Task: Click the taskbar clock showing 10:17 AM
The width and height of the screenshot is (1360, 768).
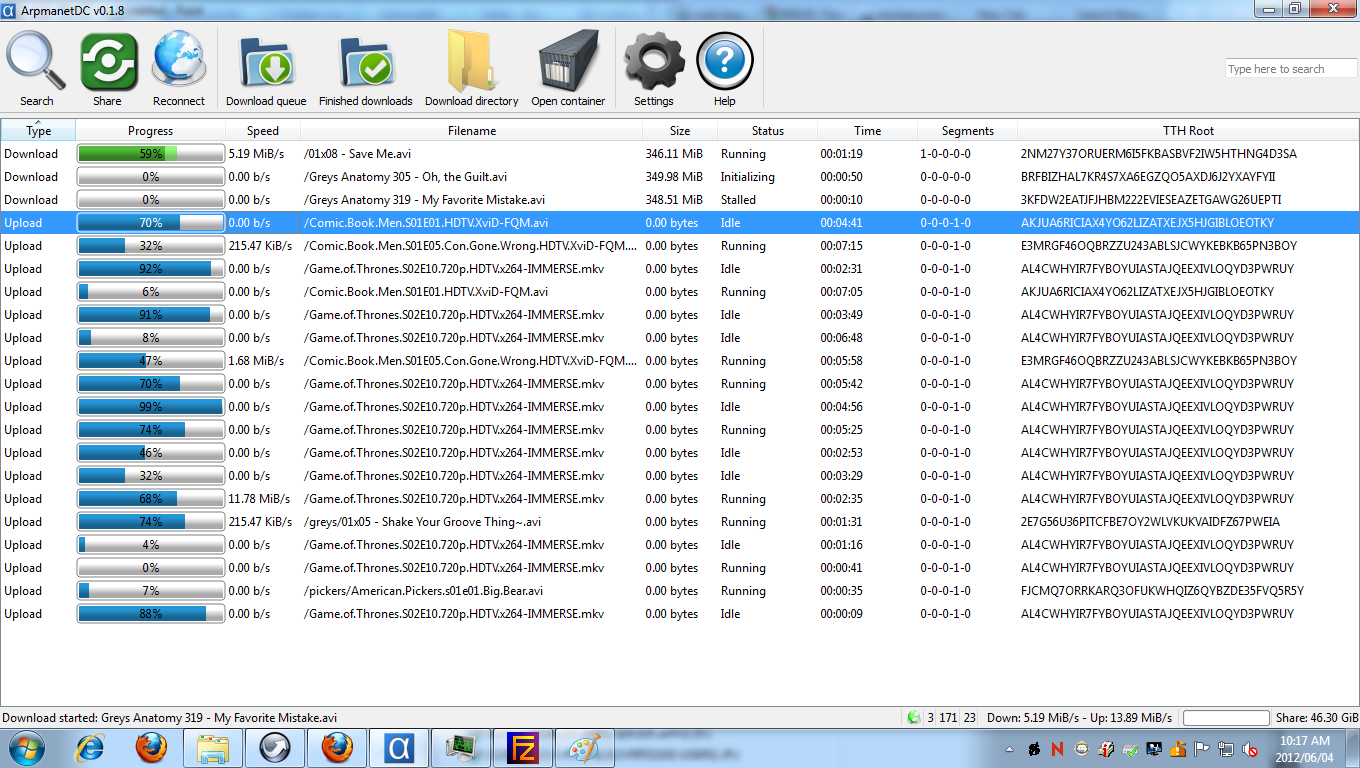Action: 1305,749
